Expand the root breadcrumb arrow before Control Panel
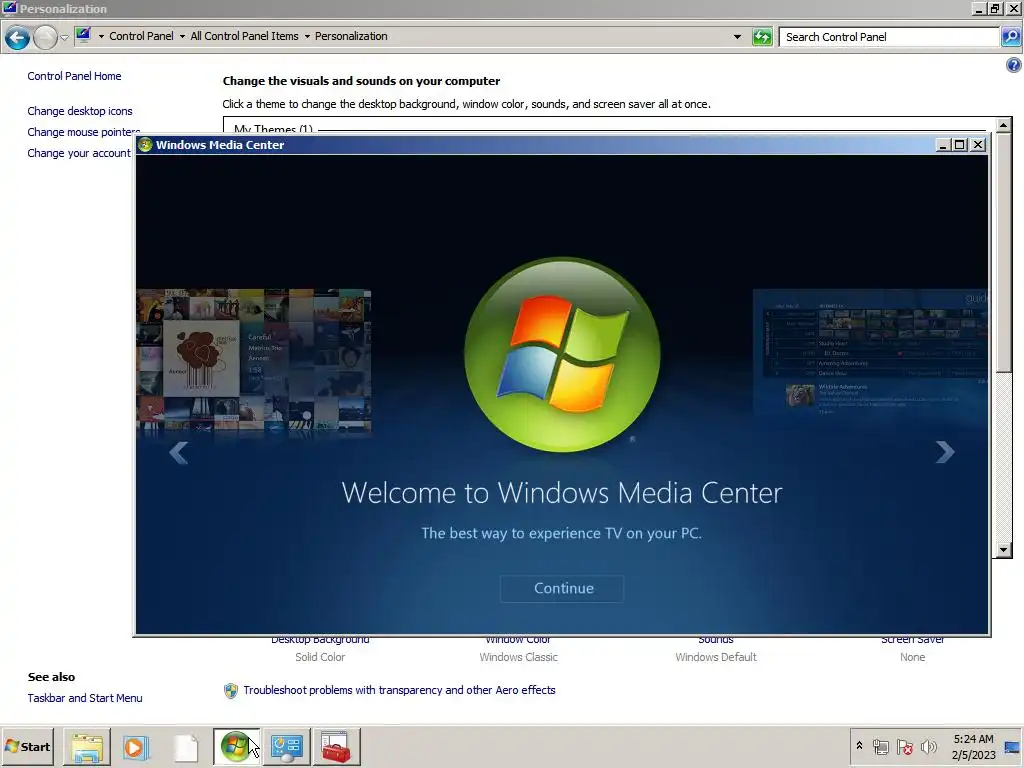1024x768 pixels. point(101,37)
